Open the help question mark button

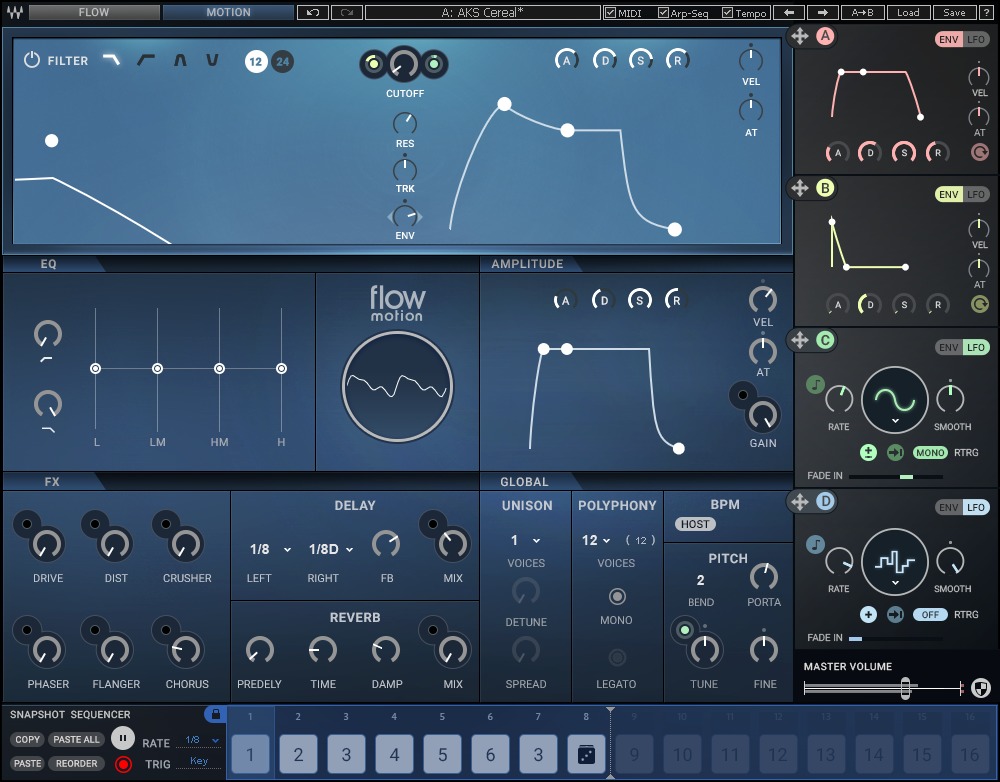pyautogui.click(x=987, y=12)
